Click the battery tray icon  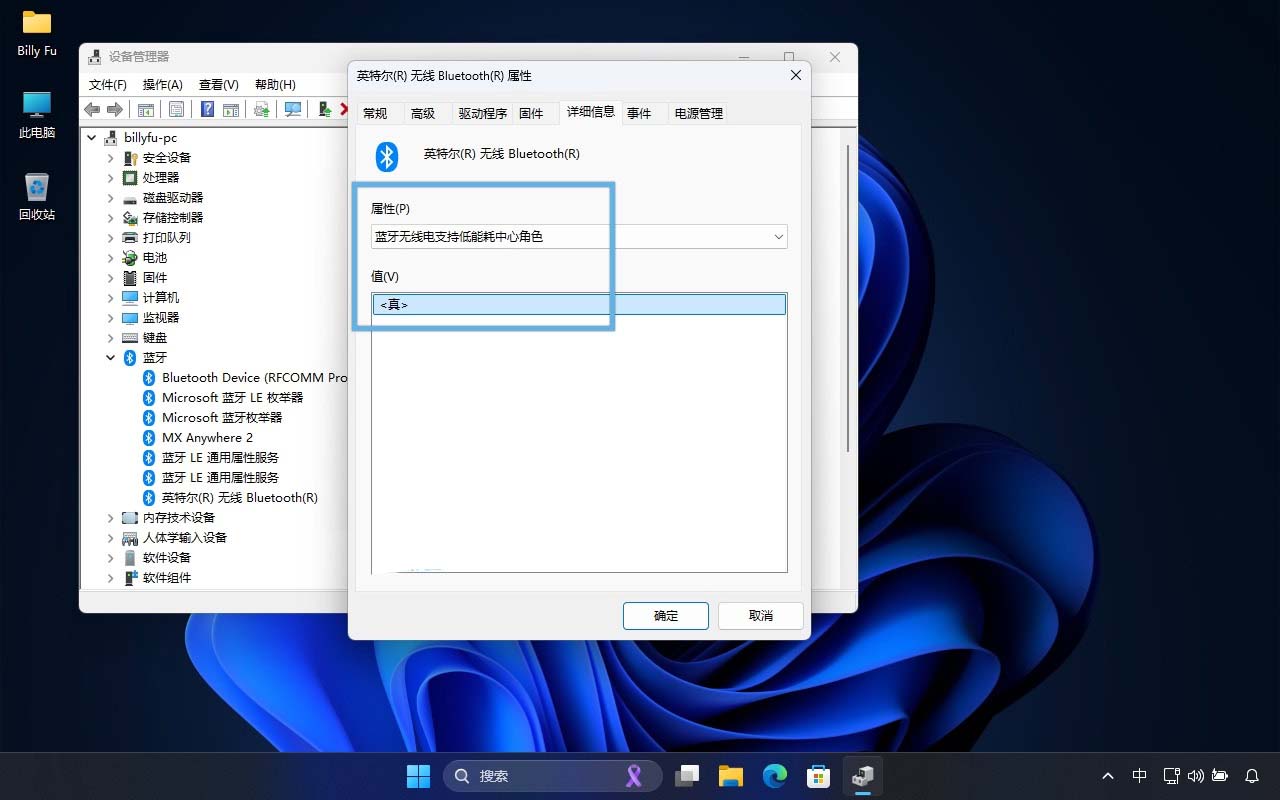(1219, 776)
